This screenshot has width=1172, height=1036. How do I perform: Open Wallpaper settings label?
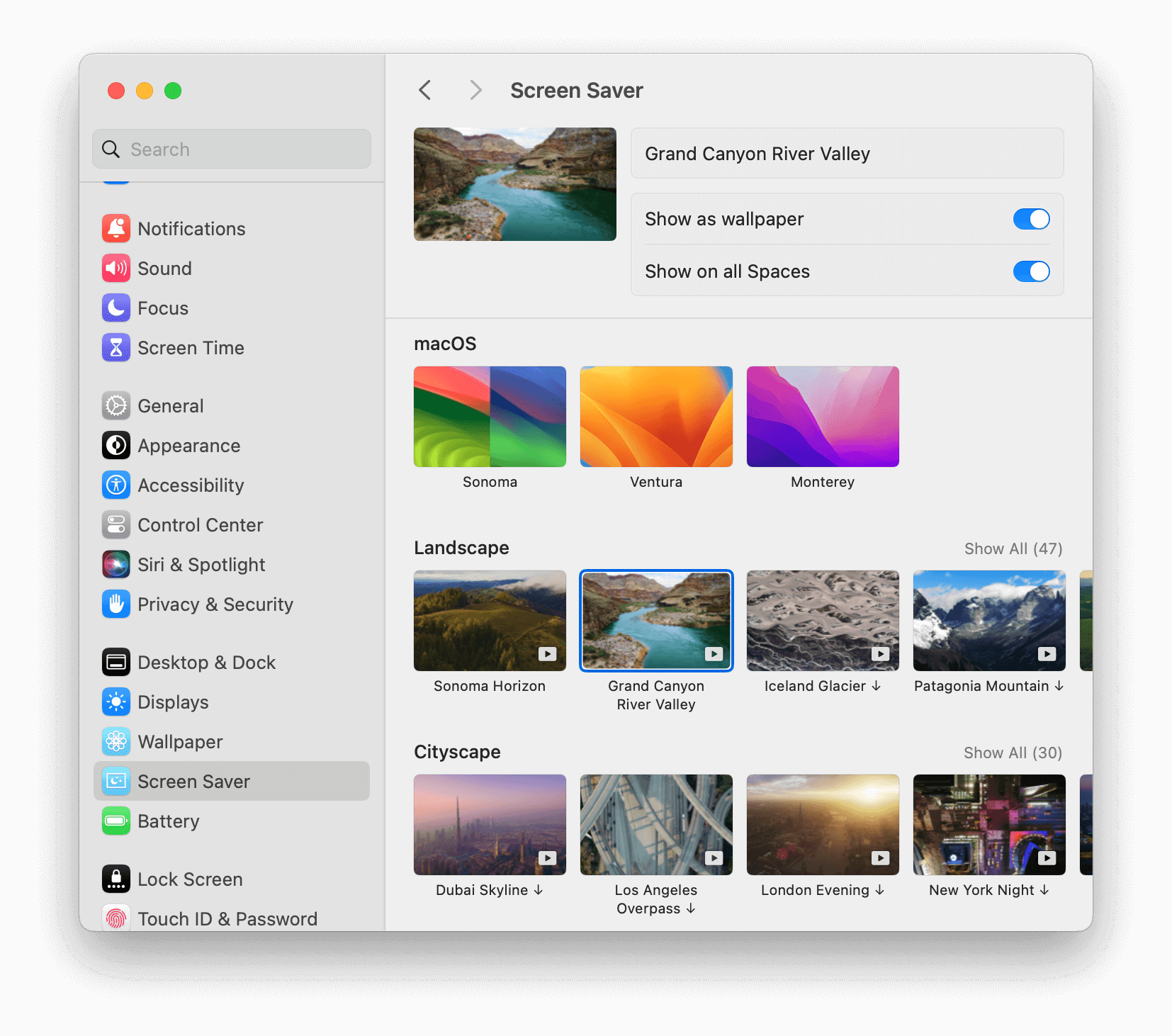click(180, 742)
